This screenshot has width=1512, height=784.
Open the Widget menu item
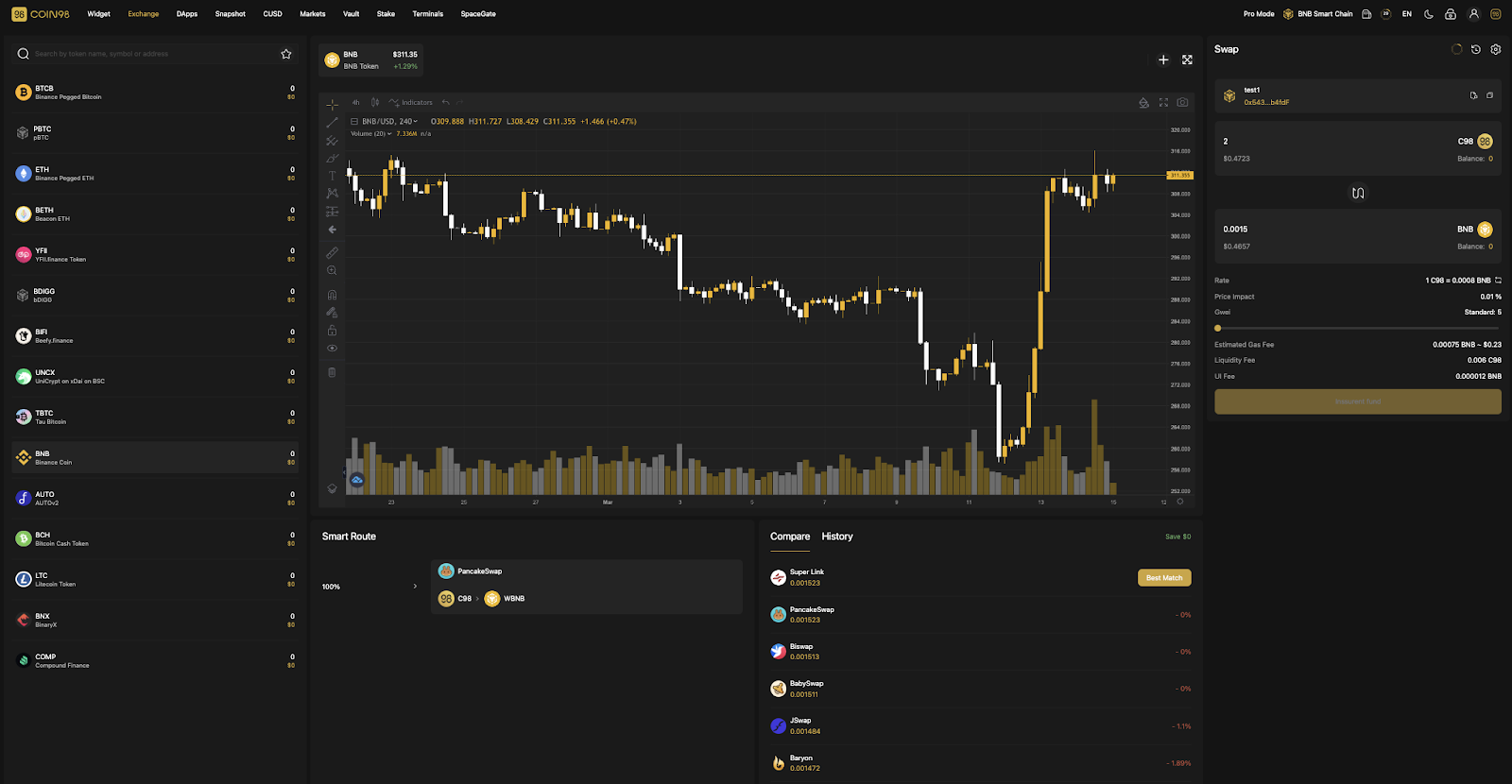tap(98, 14)
